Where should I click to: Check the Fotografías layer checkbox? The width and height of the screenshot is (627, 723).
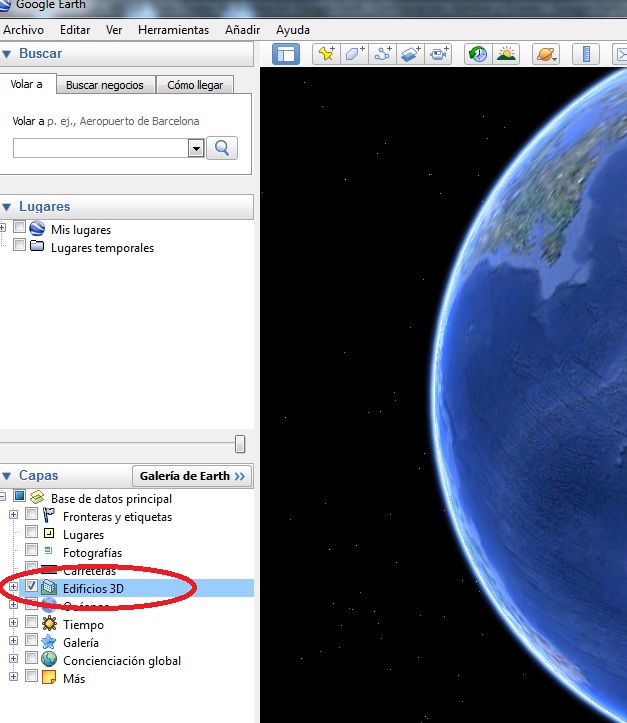tap(32, 551)
